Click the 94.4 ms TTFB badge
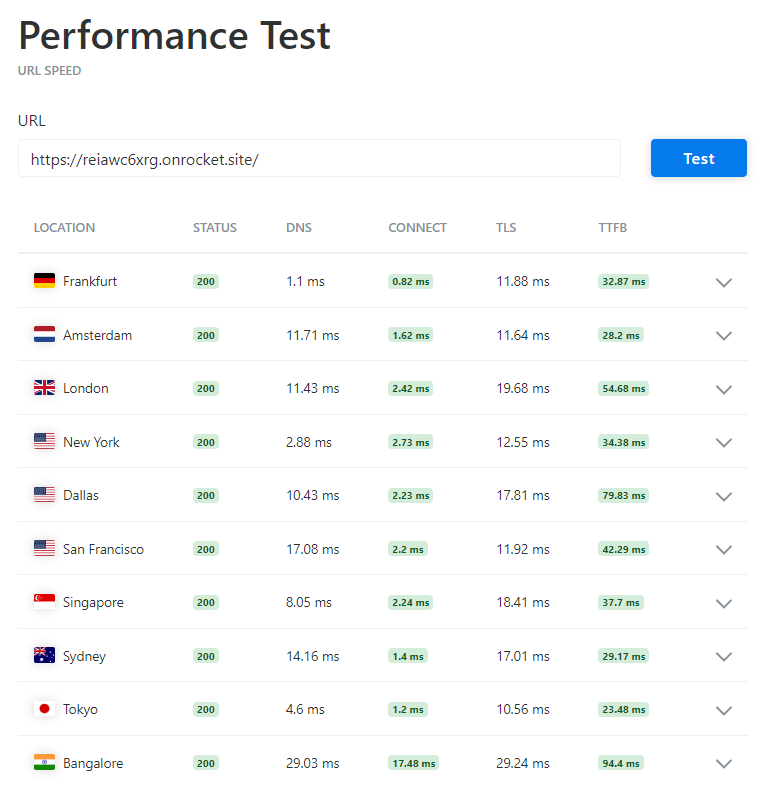 tap(620, 763)
